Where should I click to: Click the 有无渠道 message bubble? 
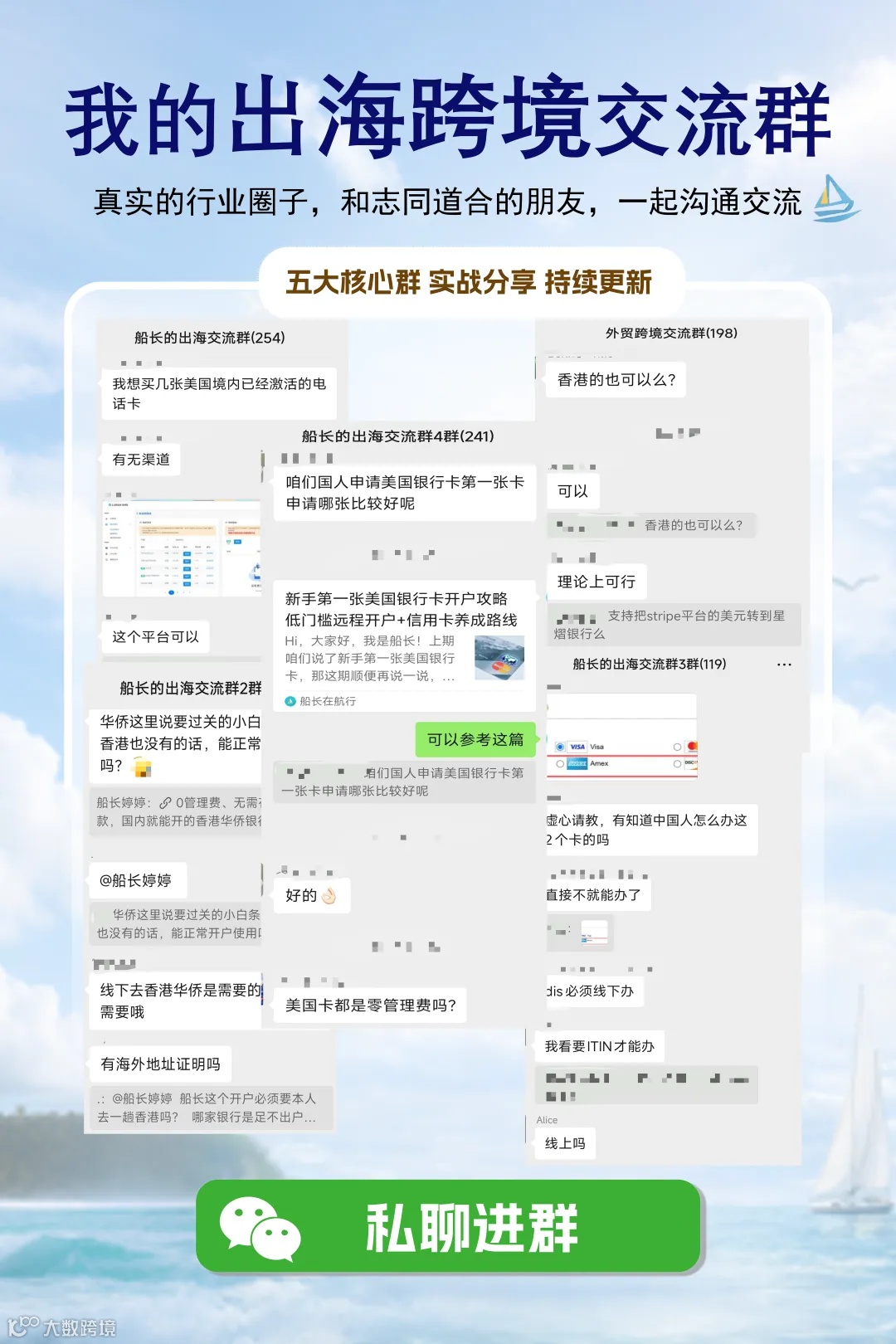pos(141,459)
